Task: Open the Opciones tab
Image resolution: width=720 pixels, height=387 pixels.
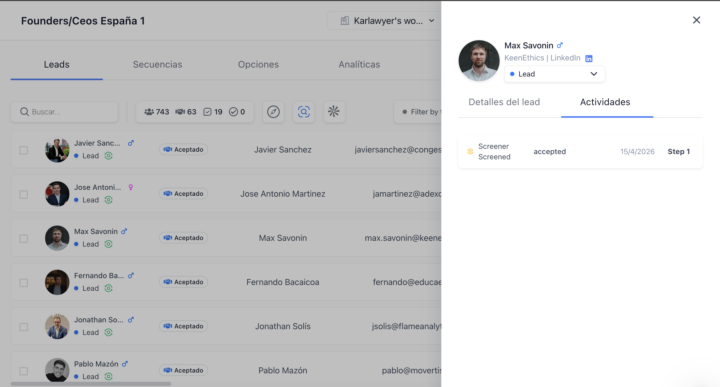Action: (x=258, y=64)
